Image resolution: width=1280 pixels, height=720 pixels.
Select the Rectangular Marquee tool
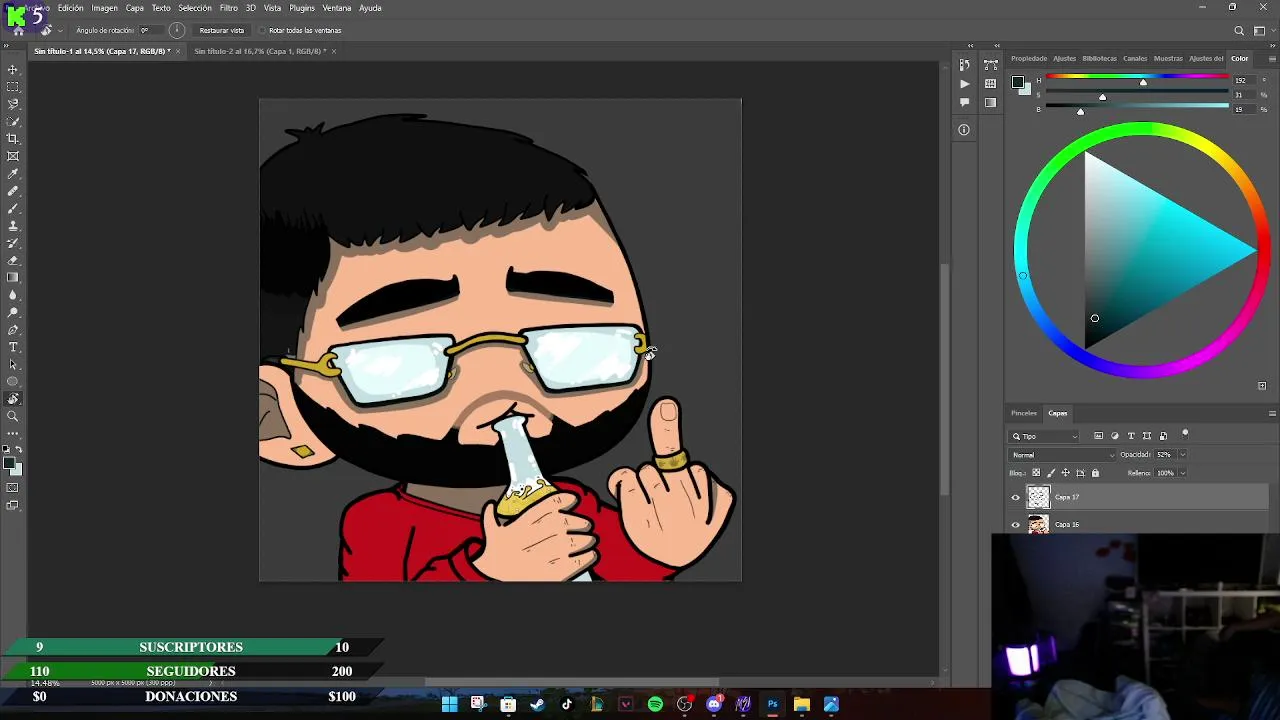[x=13, y=87]
